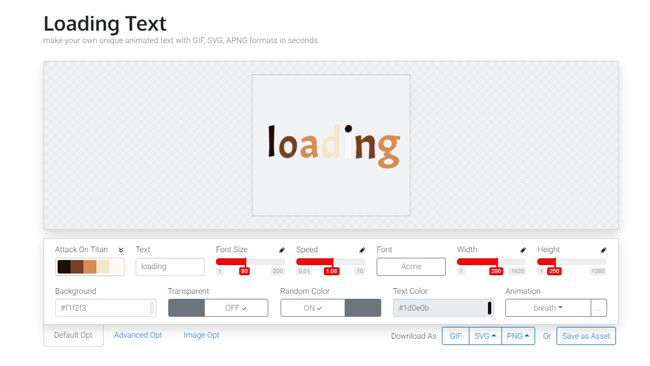
Task: Open the breath Animation dropdown
Action: (548, 308)
